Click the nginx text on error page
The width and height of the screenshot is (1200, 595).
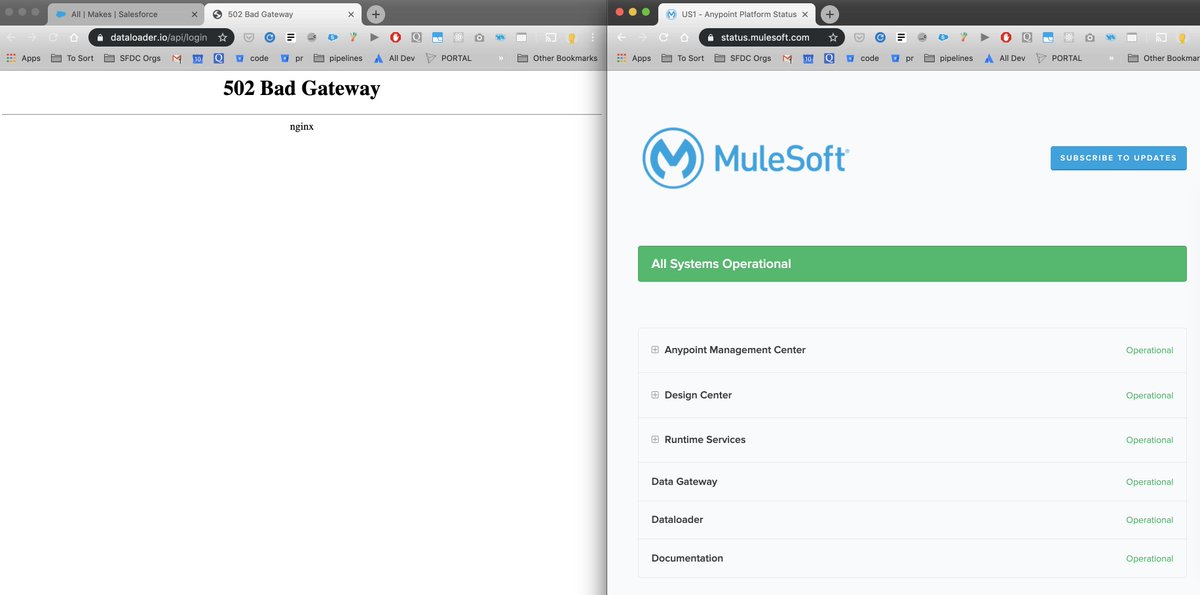click(301, 127)
